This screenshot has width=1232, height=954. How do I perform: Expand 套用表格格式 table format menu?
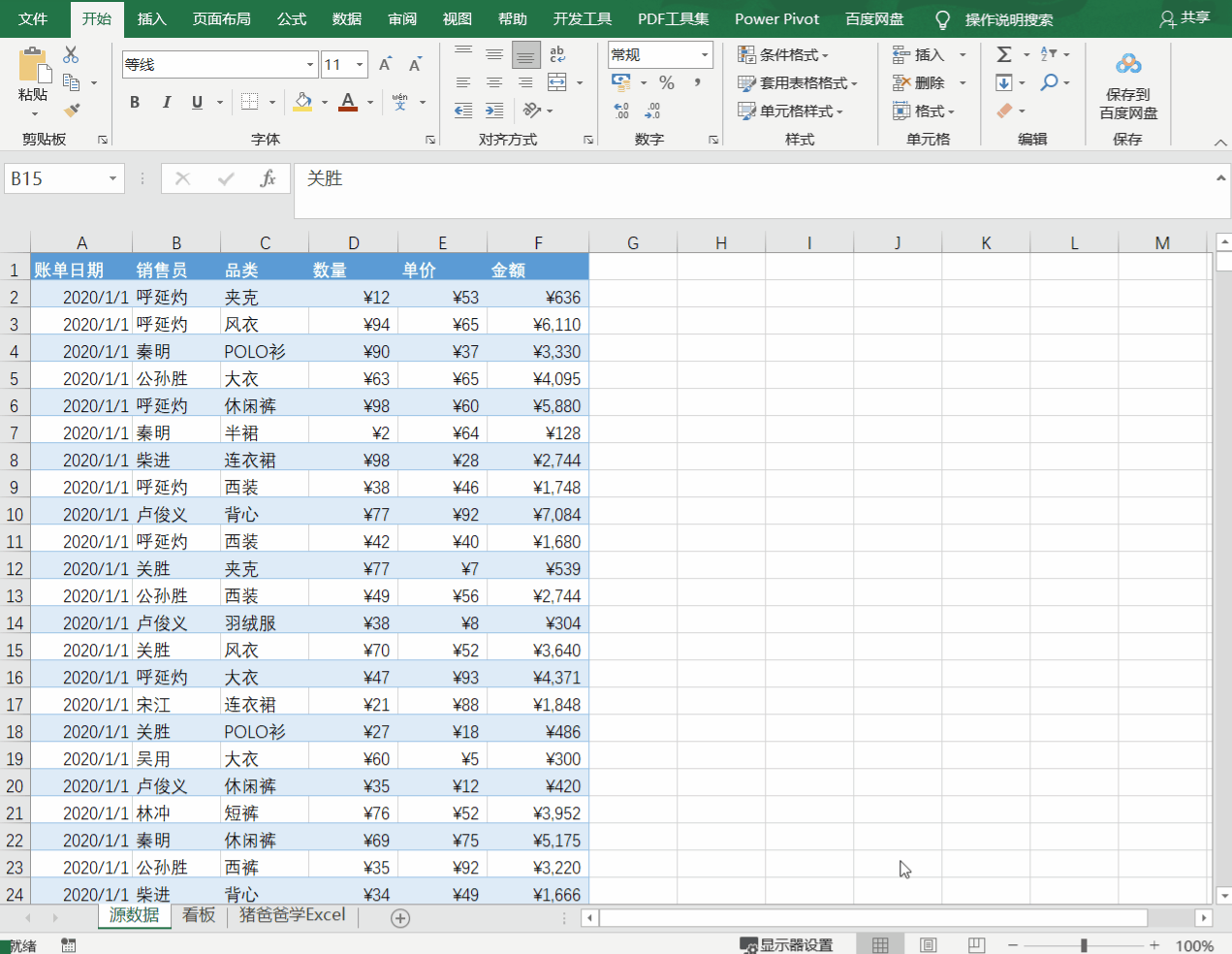click(797, 83)
